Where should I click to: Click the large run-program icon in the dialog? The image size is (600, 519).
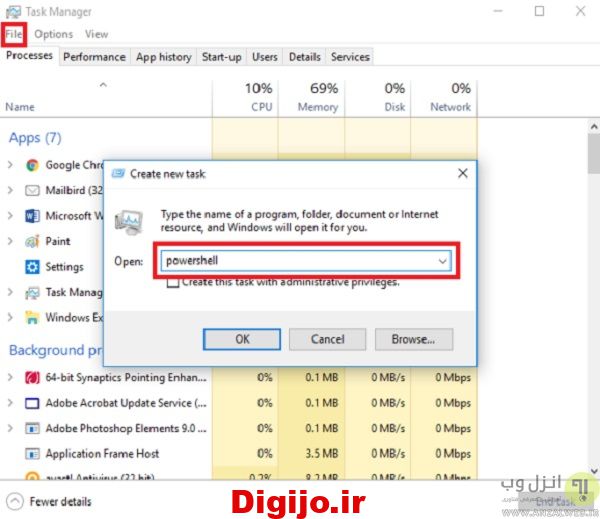129,222
